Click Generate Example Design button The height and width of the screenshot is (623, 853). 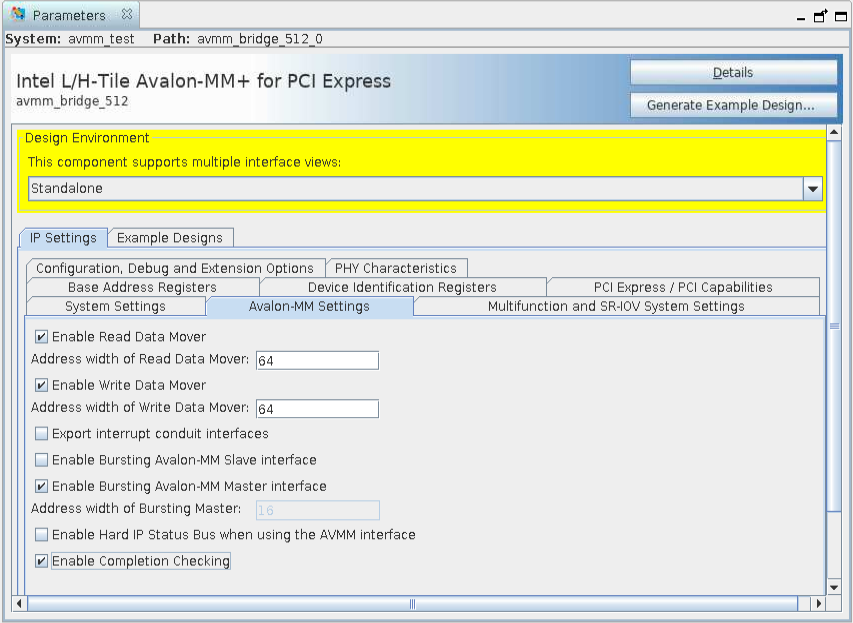[733, 105]
